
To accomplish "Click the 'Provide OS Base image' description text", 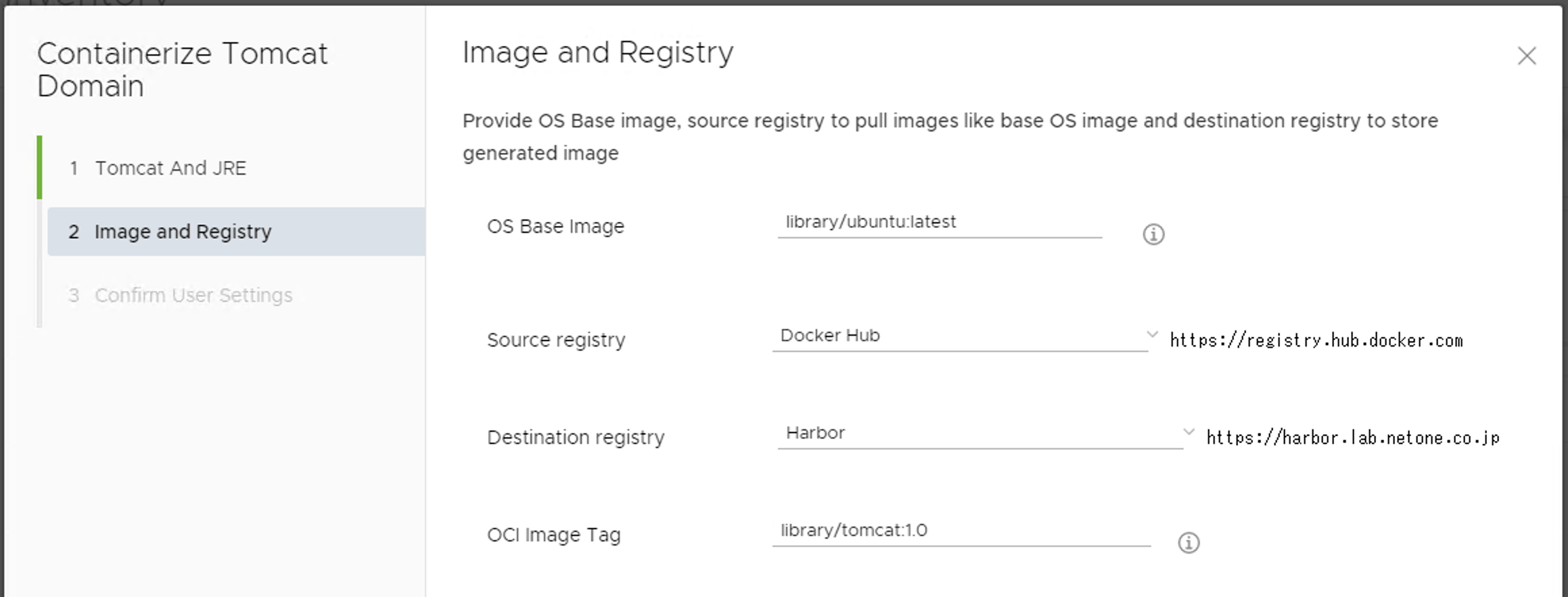I will (x=950, y=137).
